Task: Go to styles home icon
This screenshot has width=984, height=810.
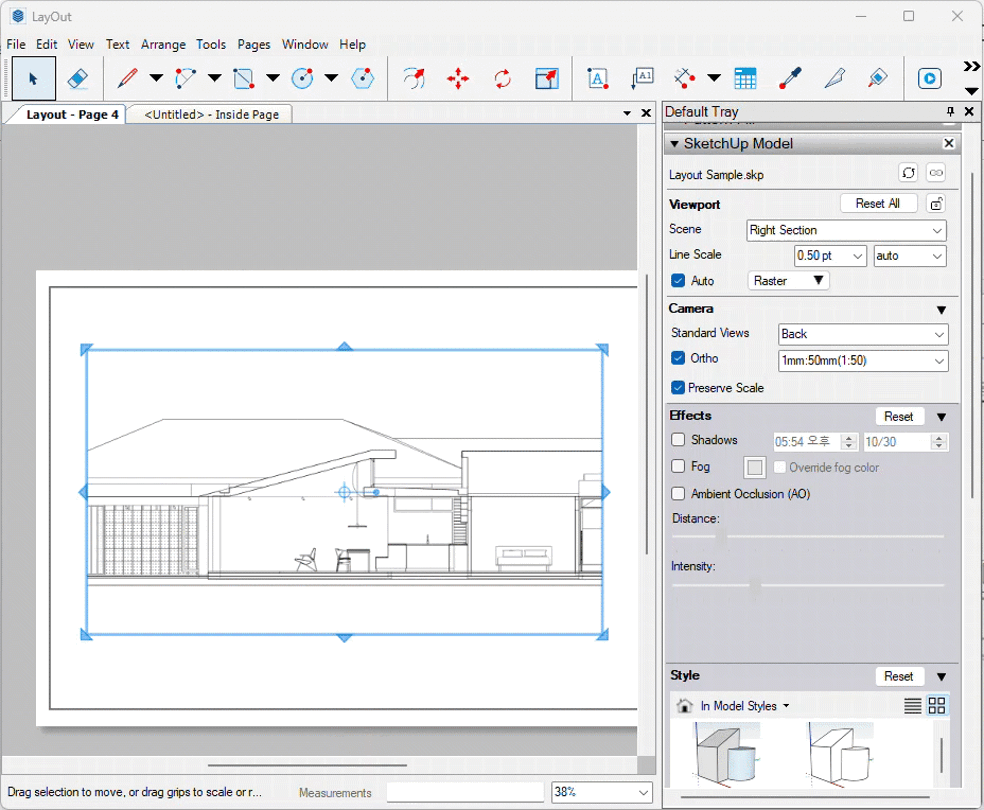Action: tap(685, 706)
